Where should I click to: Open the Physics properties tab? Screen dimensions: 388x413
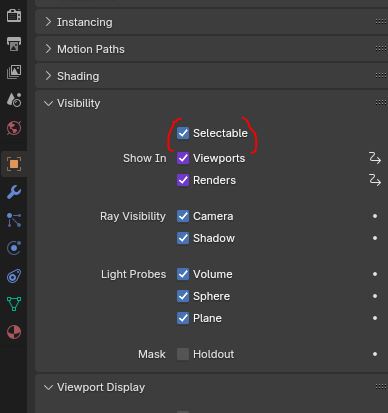(14, 248)
